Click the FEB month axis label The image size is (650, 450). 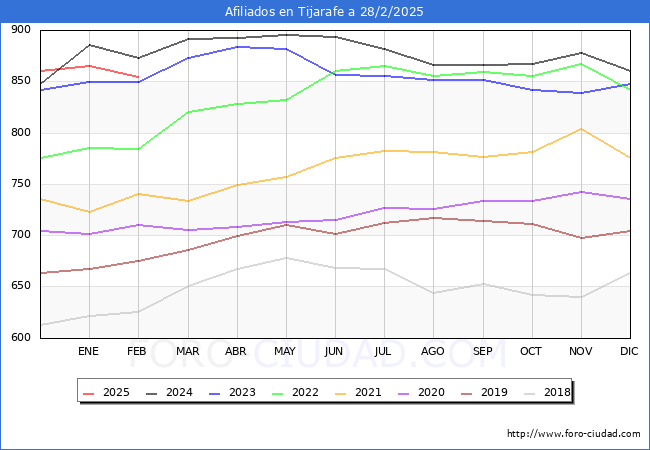click(137, 351)
